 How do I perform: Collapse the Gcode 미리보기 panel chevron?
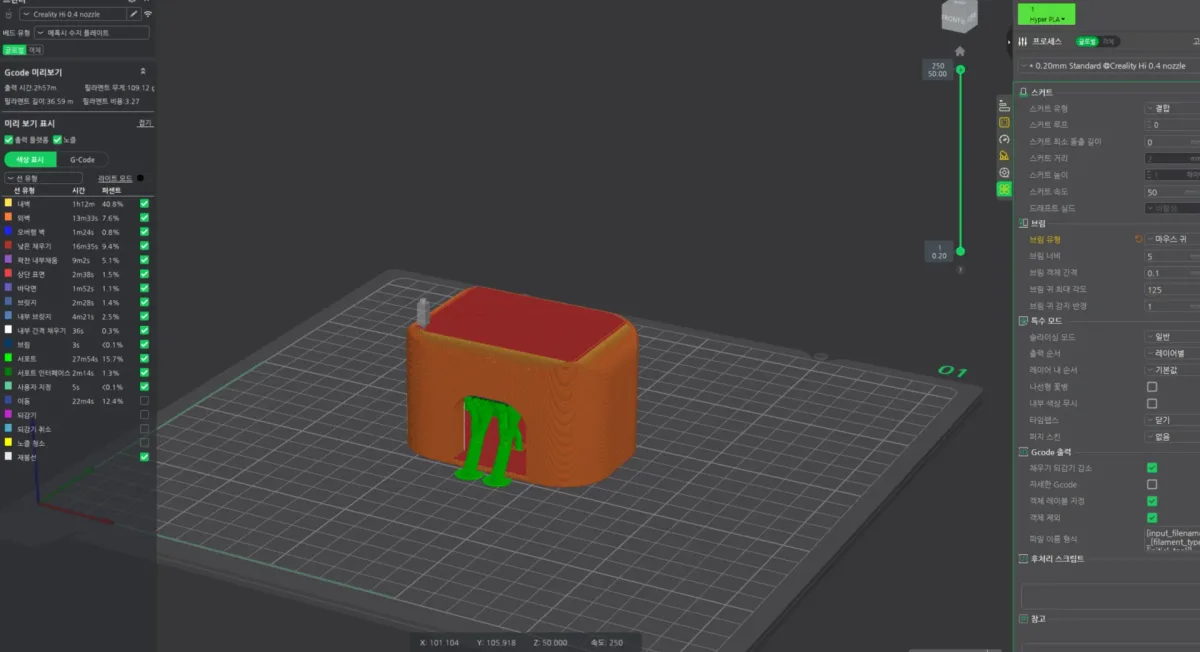tap(143, 72)
